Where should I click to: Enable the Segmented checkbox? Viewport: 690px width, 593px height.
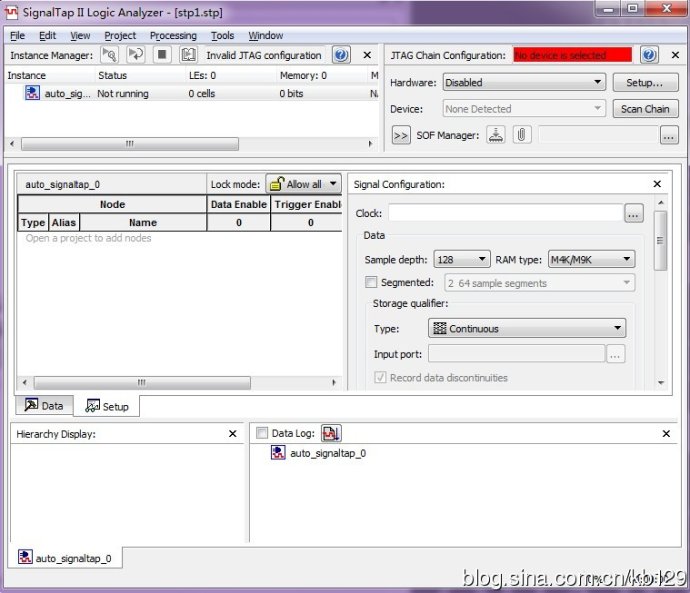[371, 282]
